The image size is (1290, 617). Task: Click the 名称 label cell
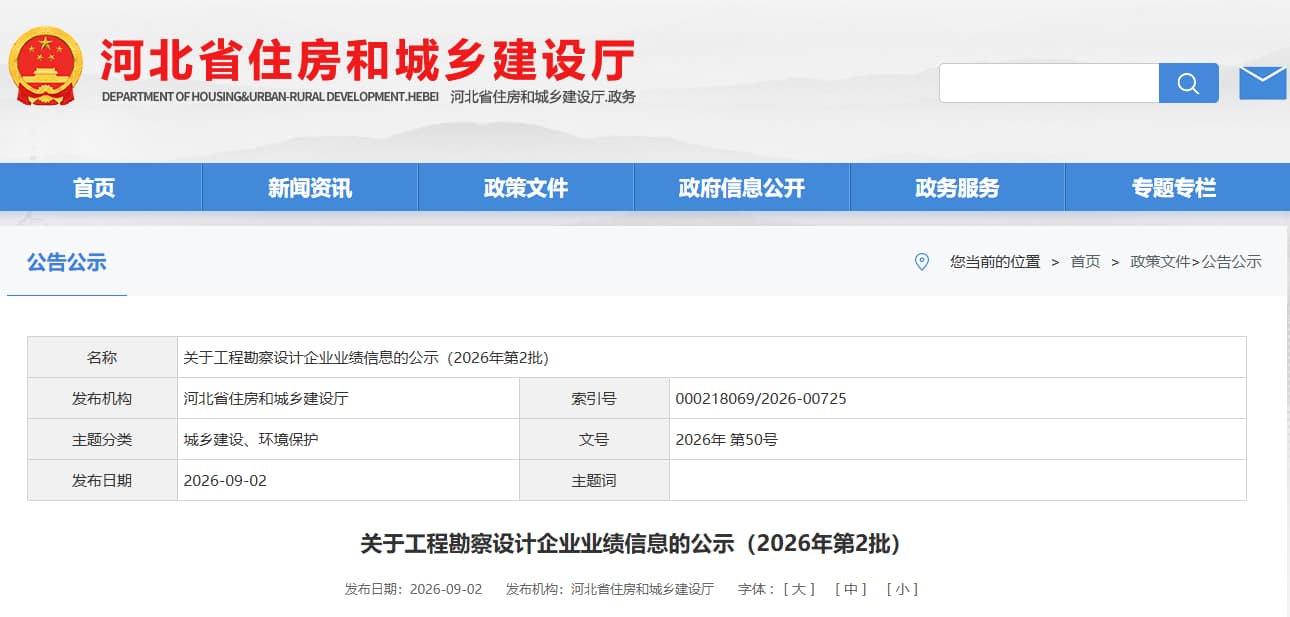pyautogui.click(x=102, y=357)
